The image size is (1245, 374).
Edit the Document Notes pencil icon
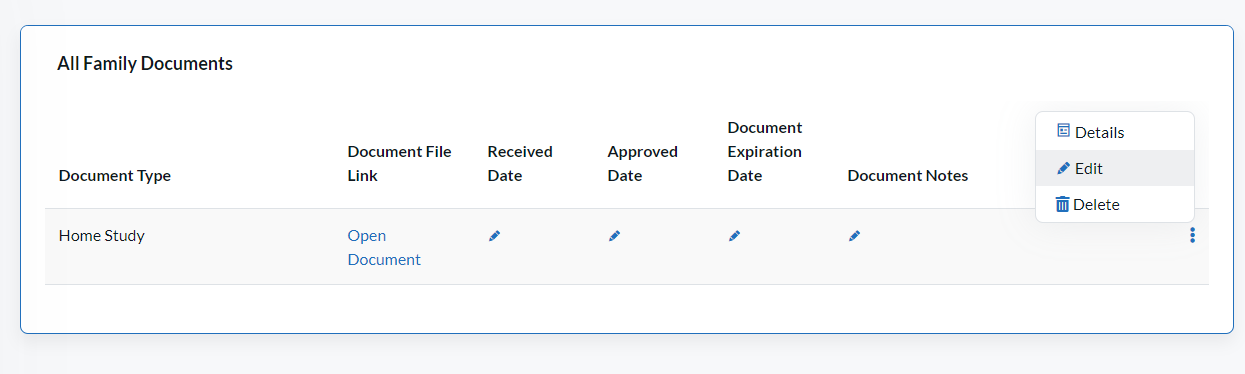coord(854,236)
